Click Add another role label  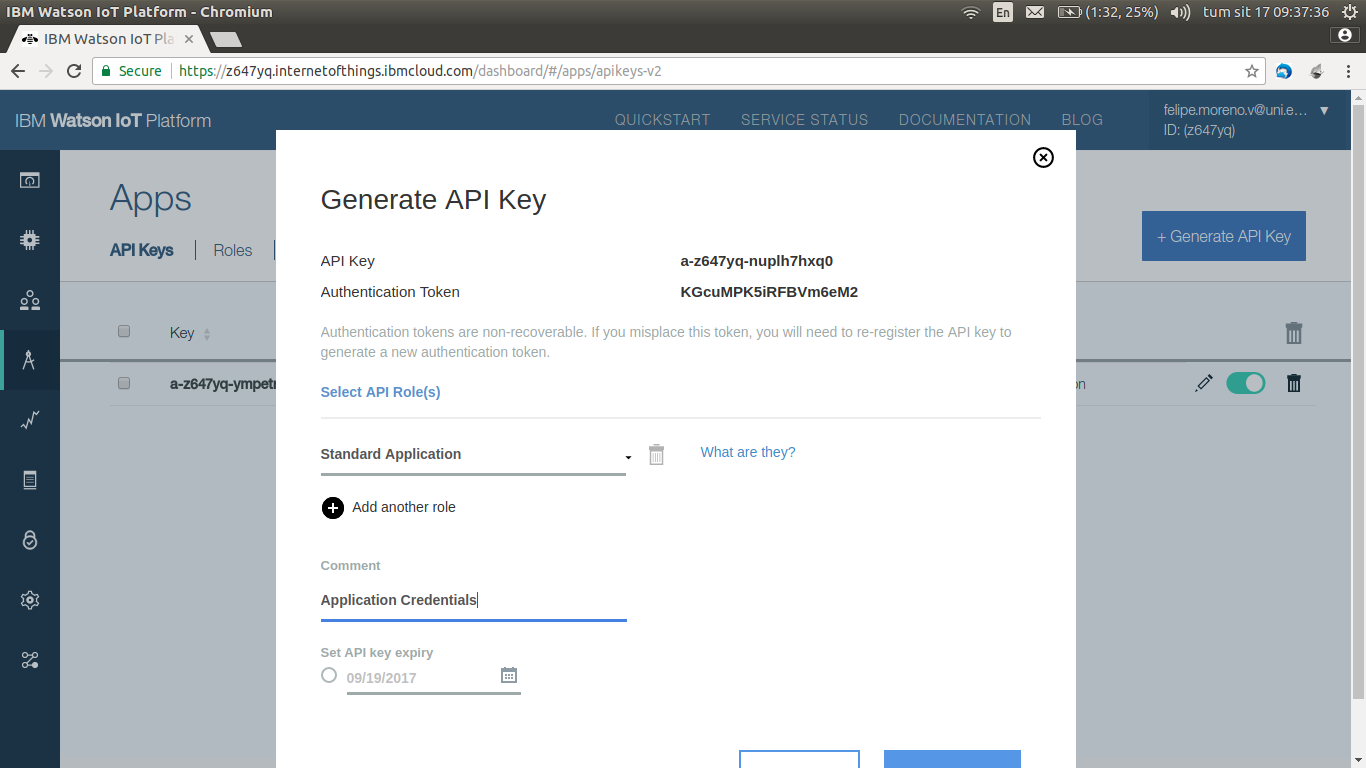[404, 507]
